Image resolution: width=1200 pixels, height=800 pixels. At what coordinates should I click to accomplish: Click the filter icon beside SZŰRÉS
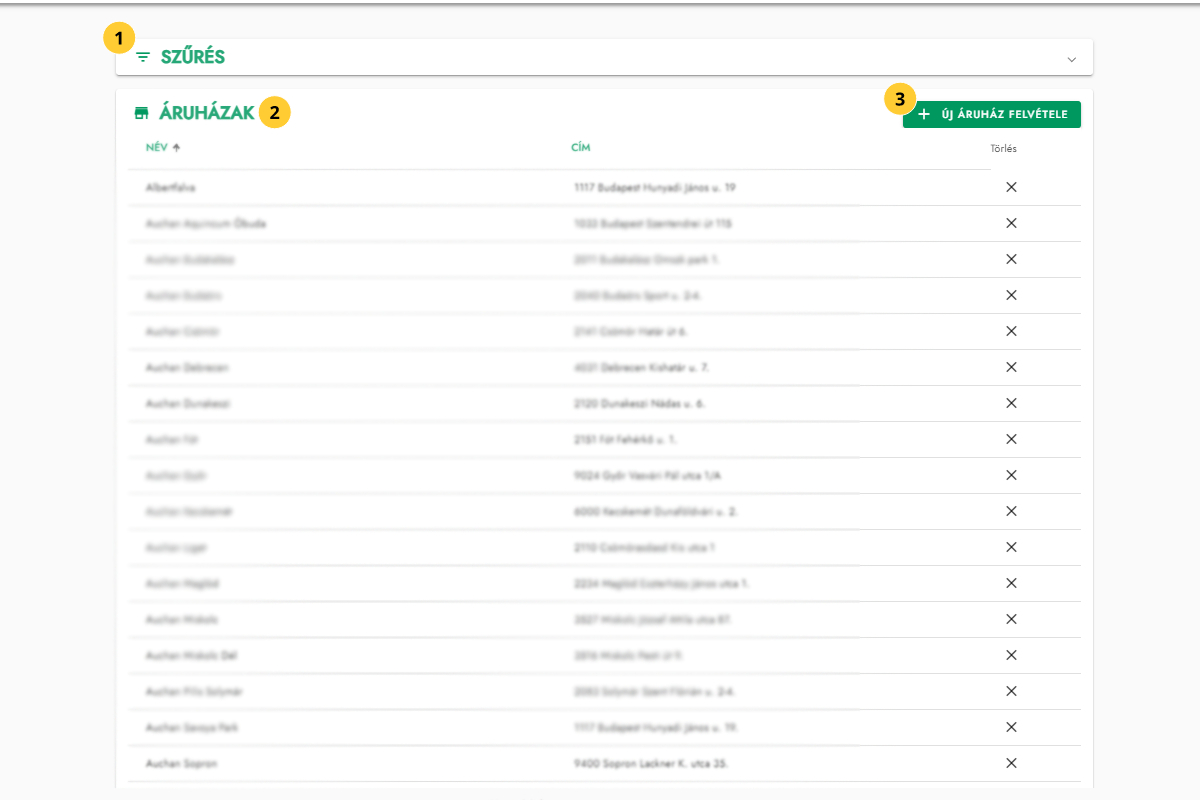click(x=143, y=57)
